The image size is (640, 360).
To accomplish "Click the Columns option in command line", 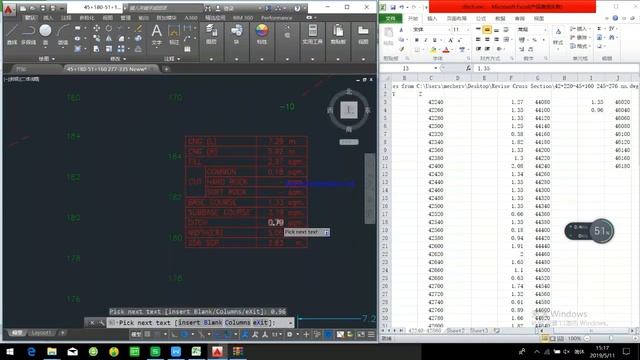I will click(237, 322).
